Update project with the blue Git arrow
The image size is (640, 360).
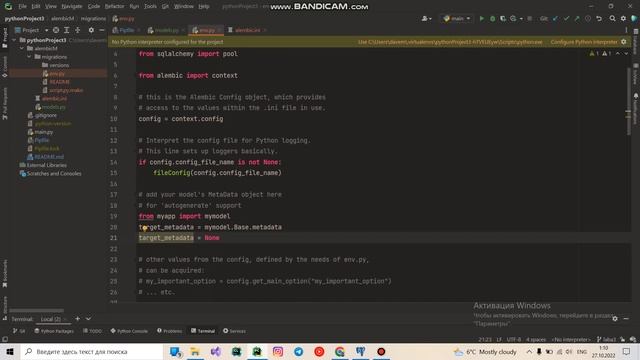[556, 18]
